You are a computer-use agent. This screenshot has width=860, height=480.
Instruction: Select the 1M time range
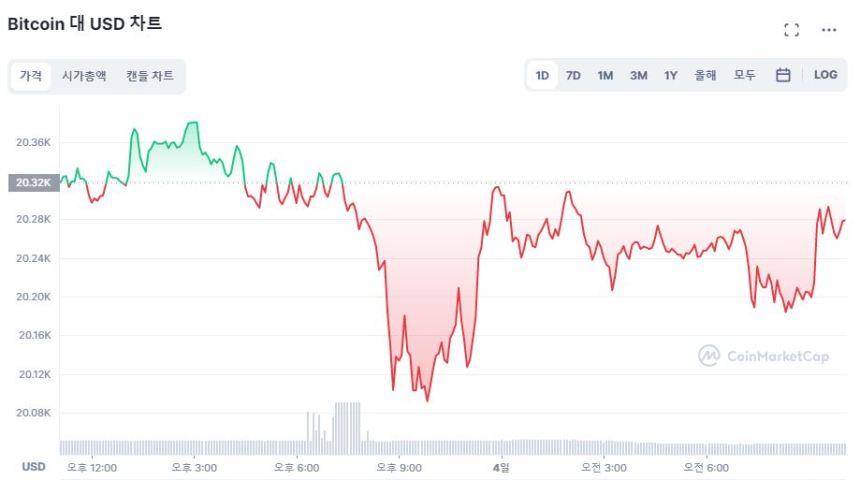tap(605, 75)
